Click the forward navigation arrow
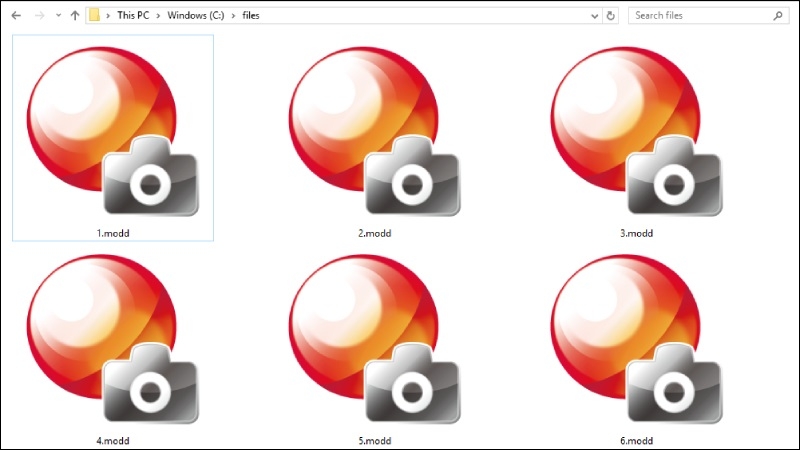The width and height of the screenshot is (800, 450). tap(39, 15)
